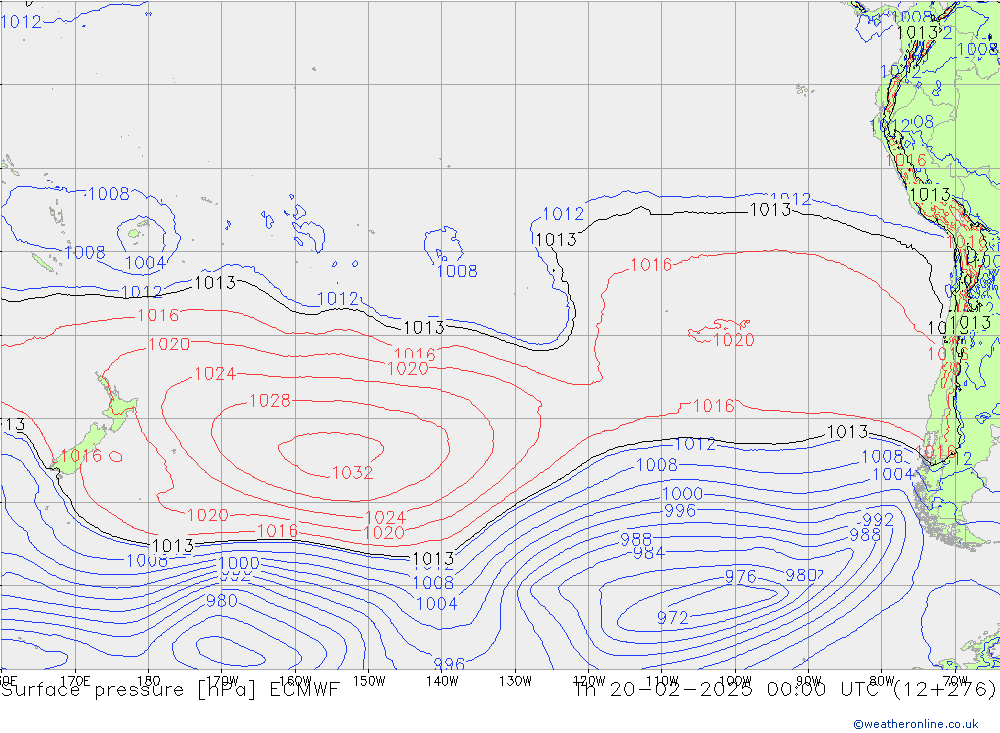Click the 984 isobar label
This screenshot has height=733, width=1000.
pos(649,552)
